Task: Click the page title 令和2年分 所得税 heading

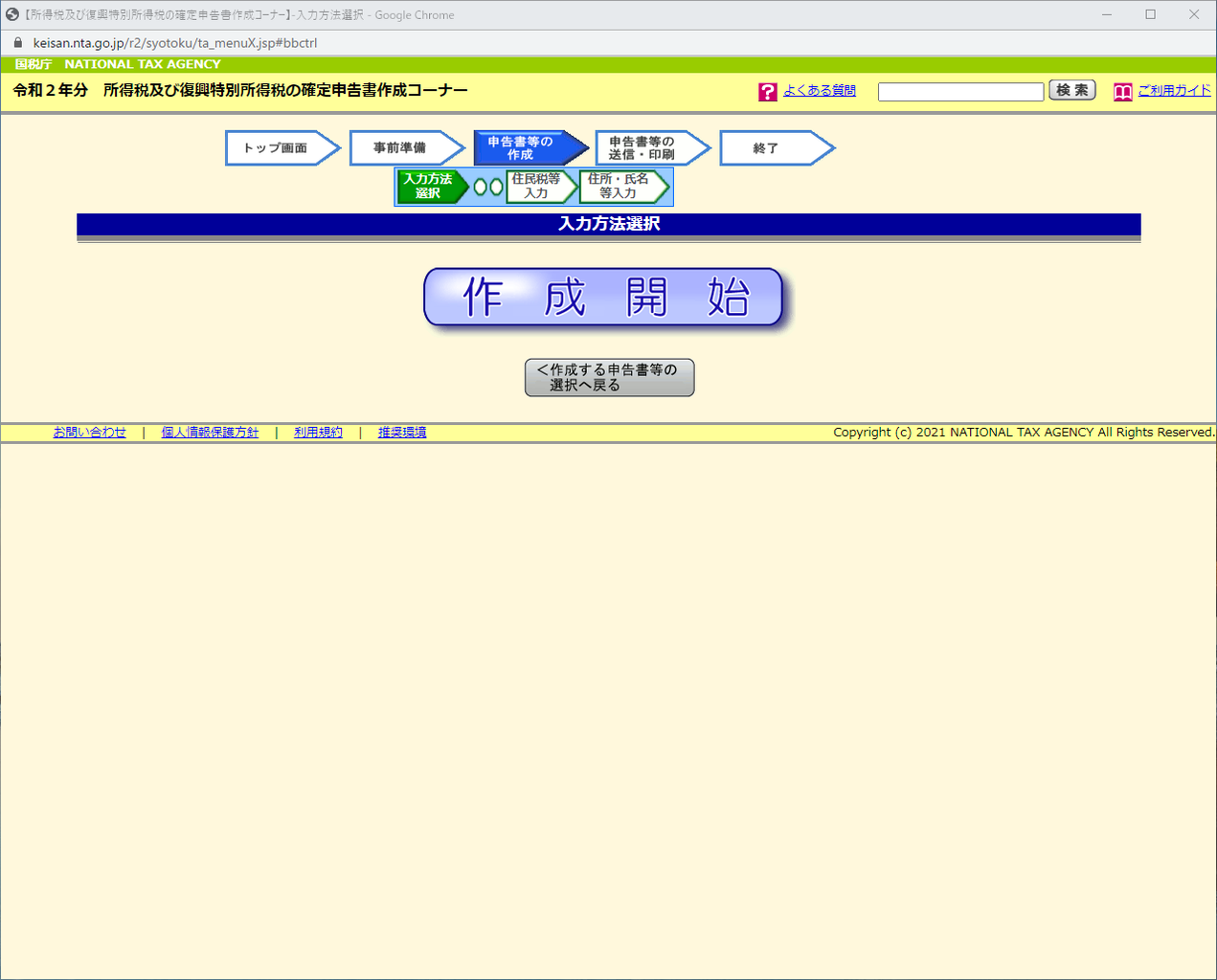Action: pos(240,90)
